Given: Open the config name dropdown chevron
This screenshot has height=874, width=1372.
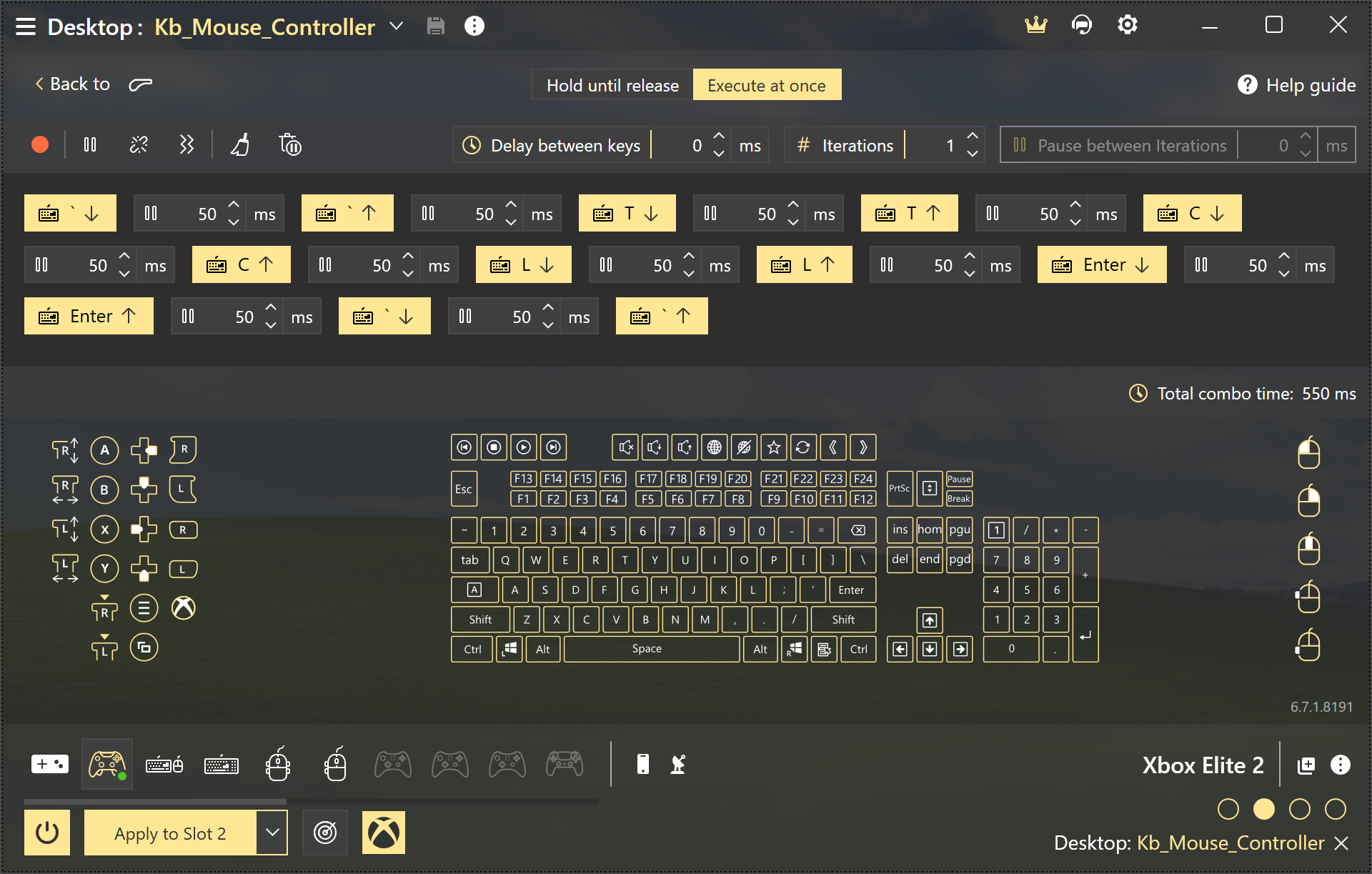Looking at the screenshot, I should [397, 26].
